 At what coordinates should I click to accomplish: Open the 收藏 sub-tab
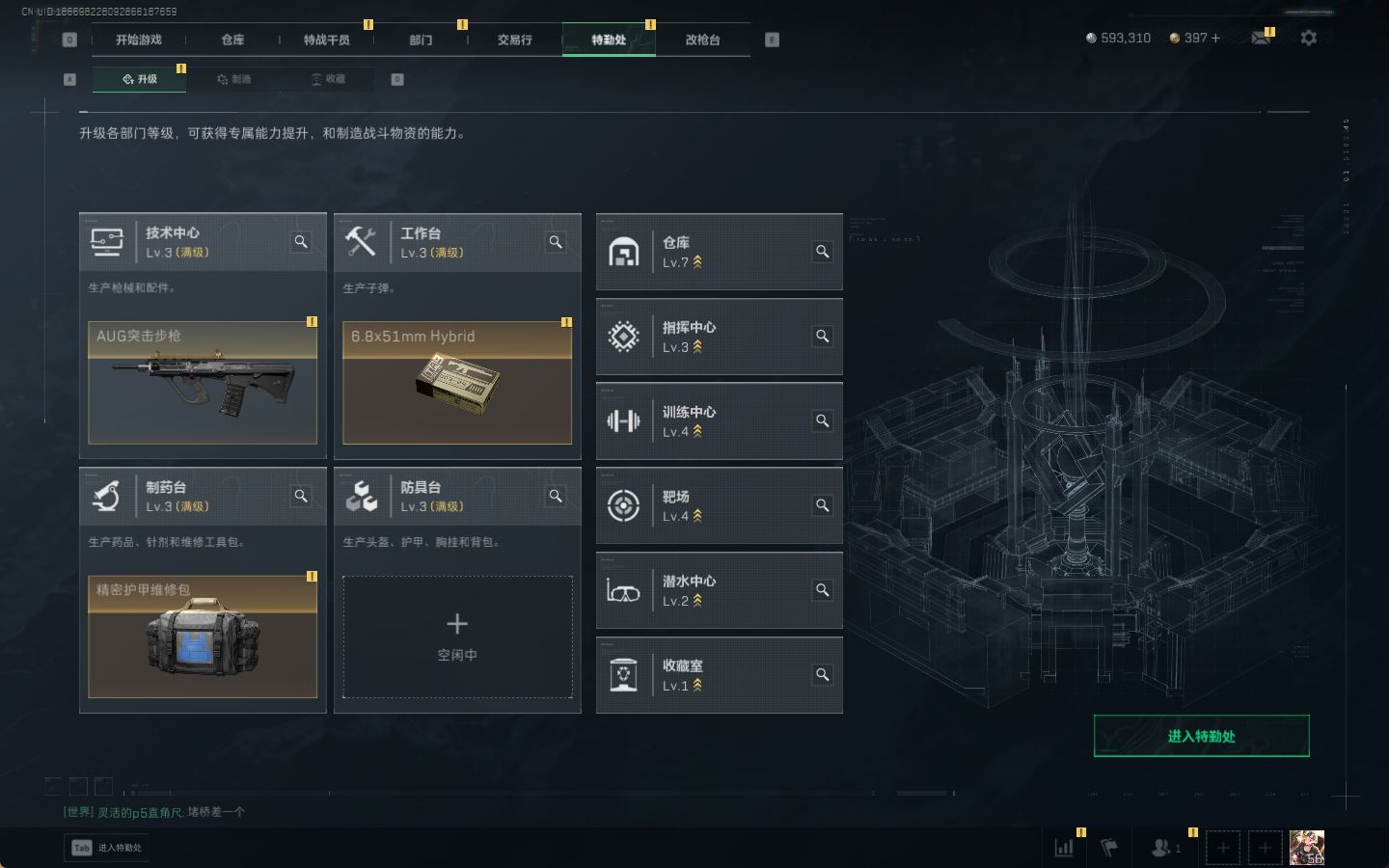328,79
